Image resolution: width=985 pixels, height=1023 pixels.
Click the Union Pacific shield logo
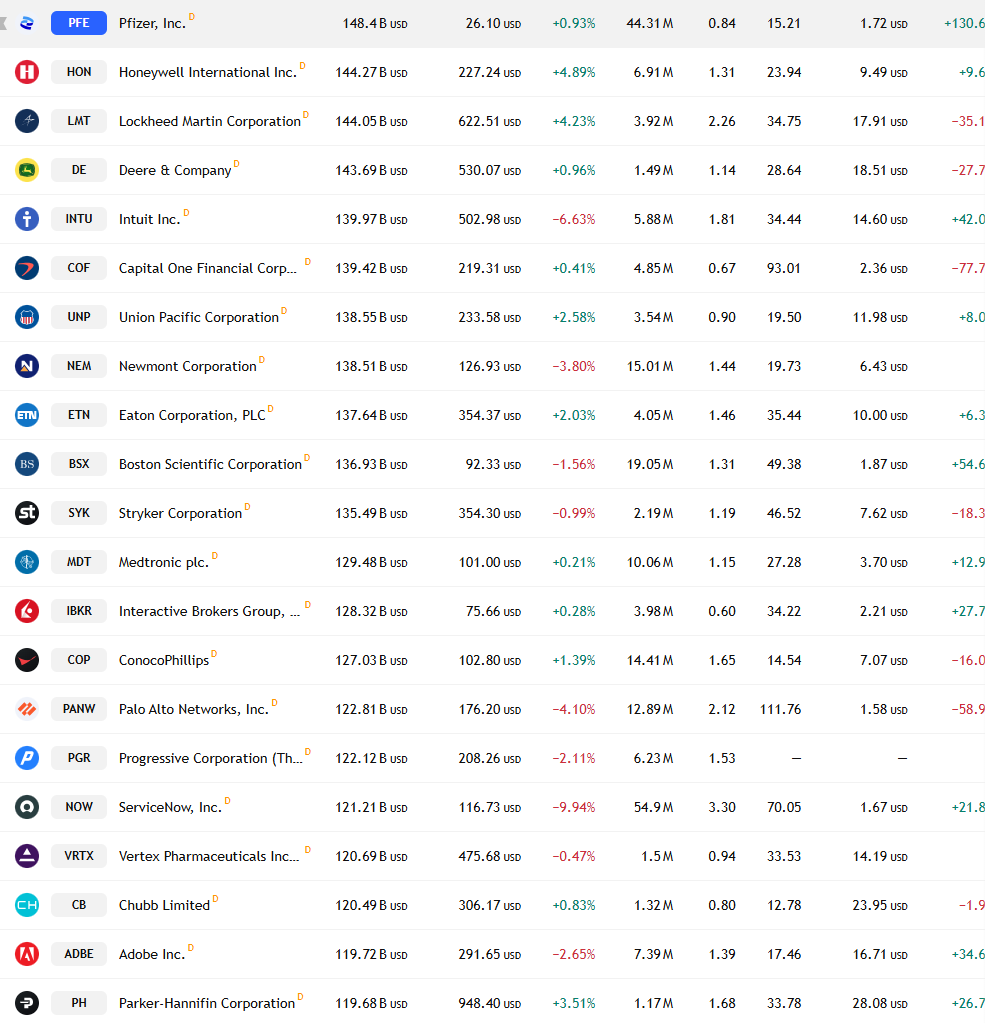(27, 317)
